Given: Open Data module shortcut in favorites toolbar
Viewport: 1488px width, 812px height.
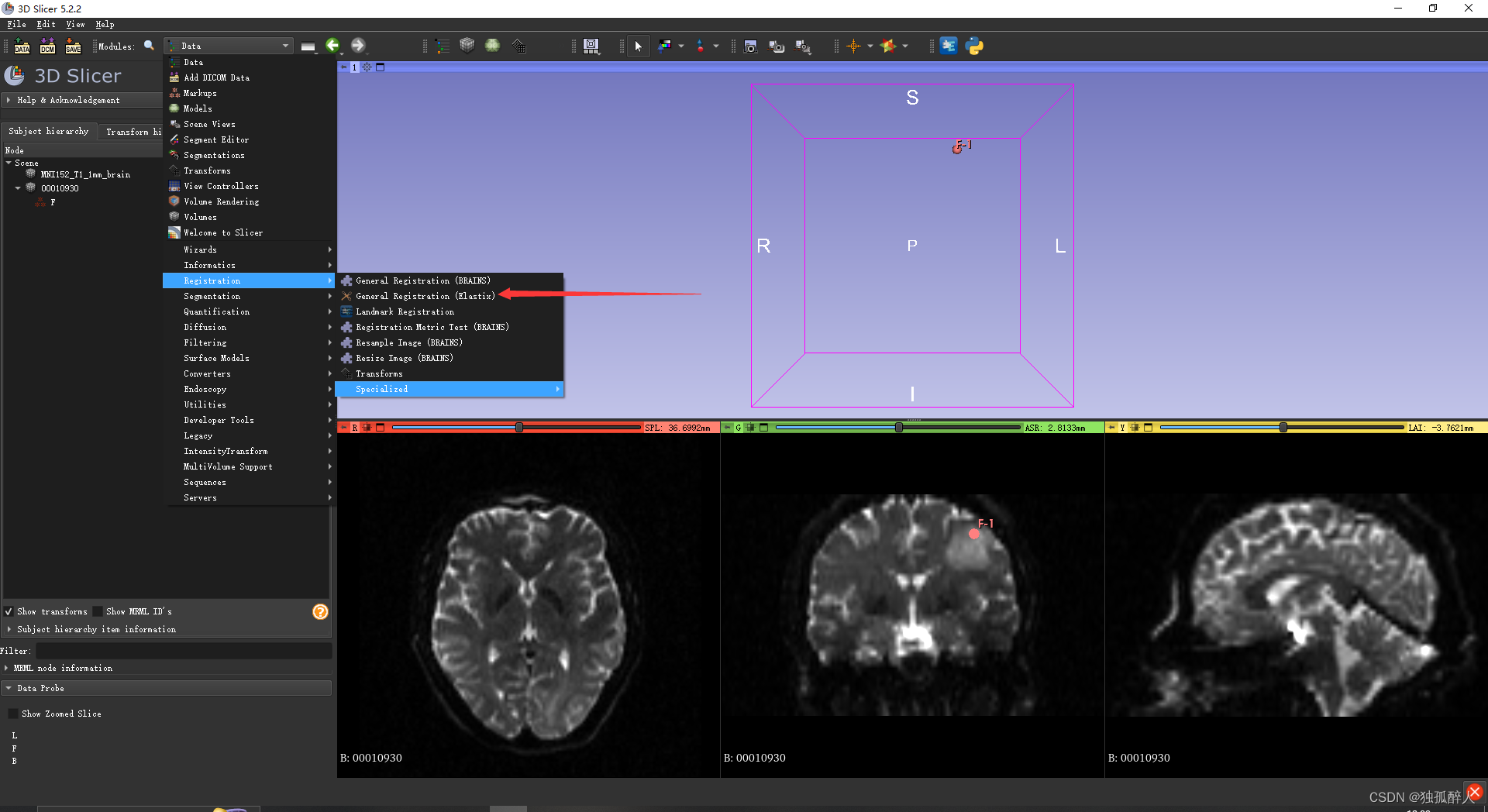Looking at the screenshot, I should click(443, 46).
